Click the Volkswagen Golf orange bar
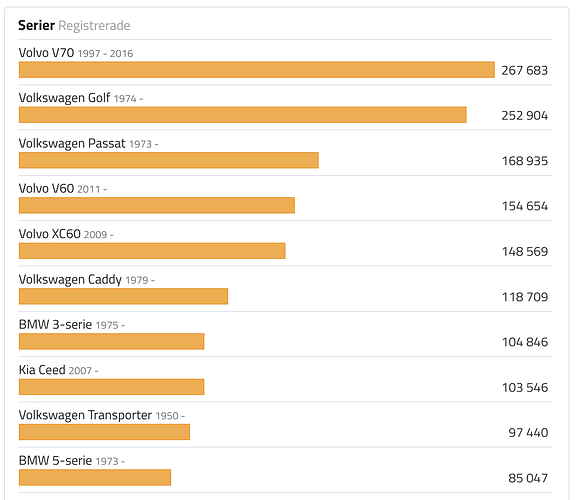 point(243,115)
